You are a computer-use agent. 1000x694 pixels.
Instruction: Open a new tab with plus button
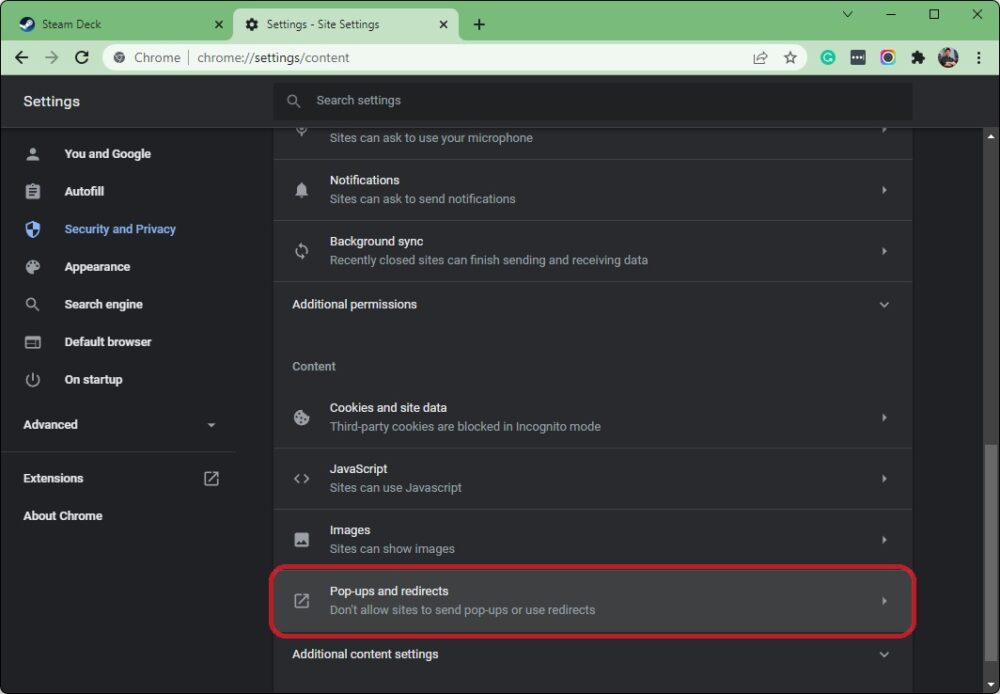click(x=479, y=24)
